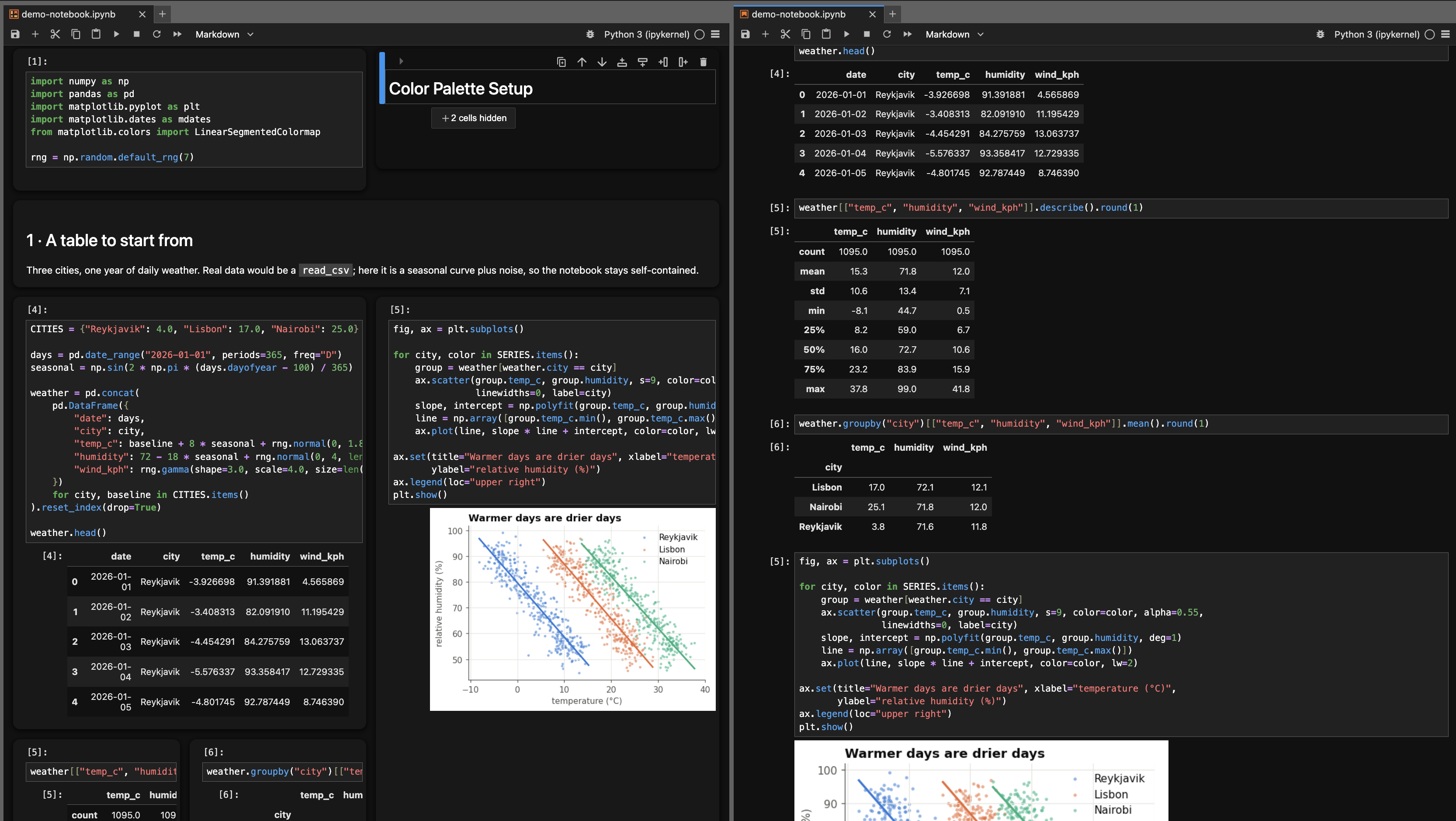Image resolution: width=1456 pixels, height=821 pixels.
Task: Click the Nairobi row label in the groupby table
Action: tap(825, 507)
